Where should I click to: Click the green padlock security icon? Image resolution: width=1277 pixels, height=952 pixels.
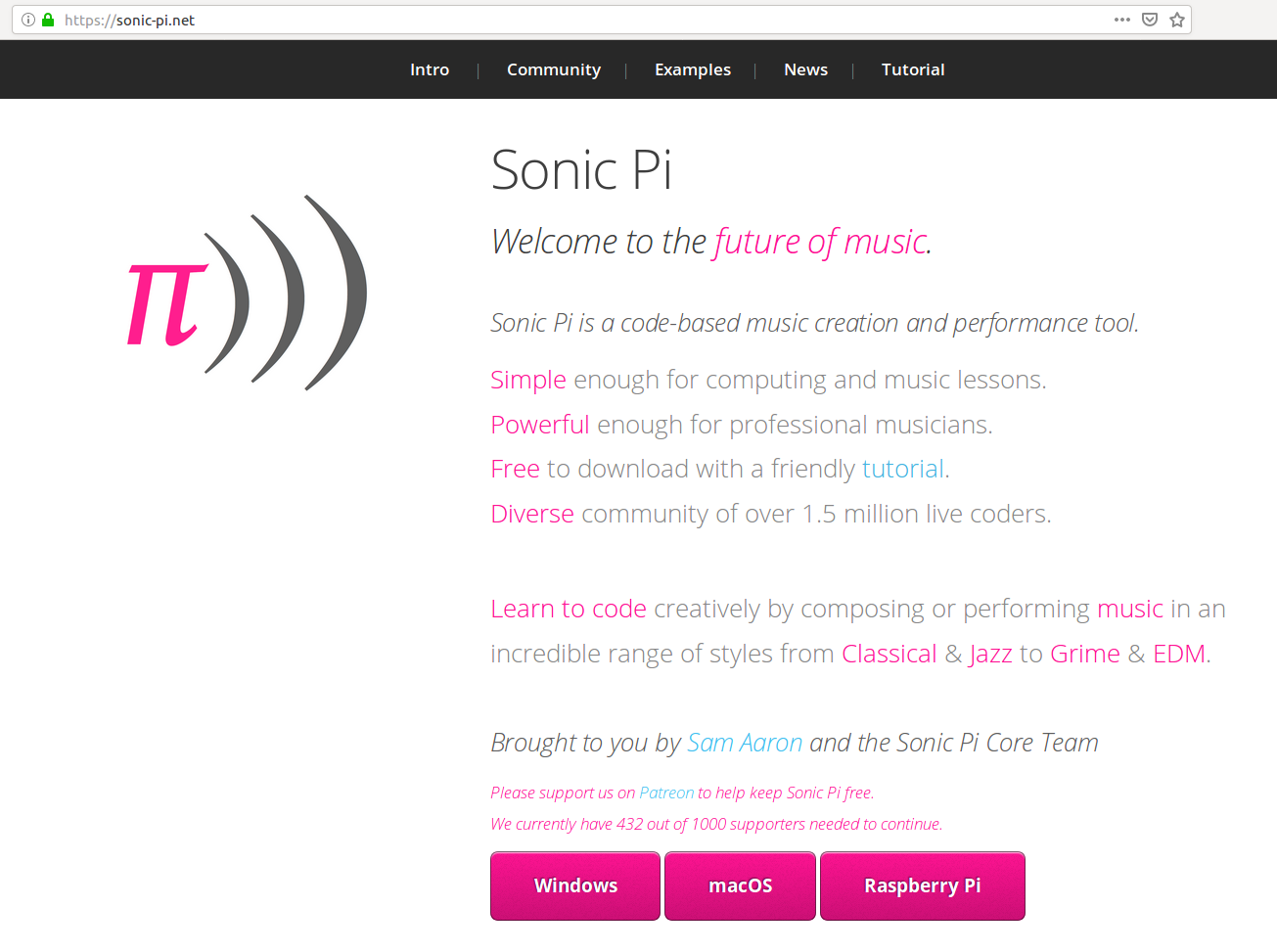pyautogui.click(x=48, y=20)
